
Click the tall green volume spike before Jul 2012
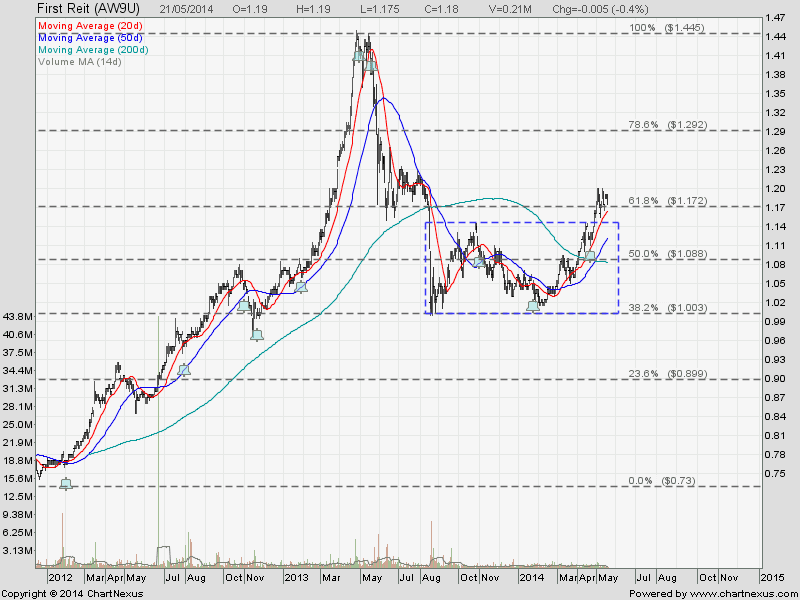[158, 441]
